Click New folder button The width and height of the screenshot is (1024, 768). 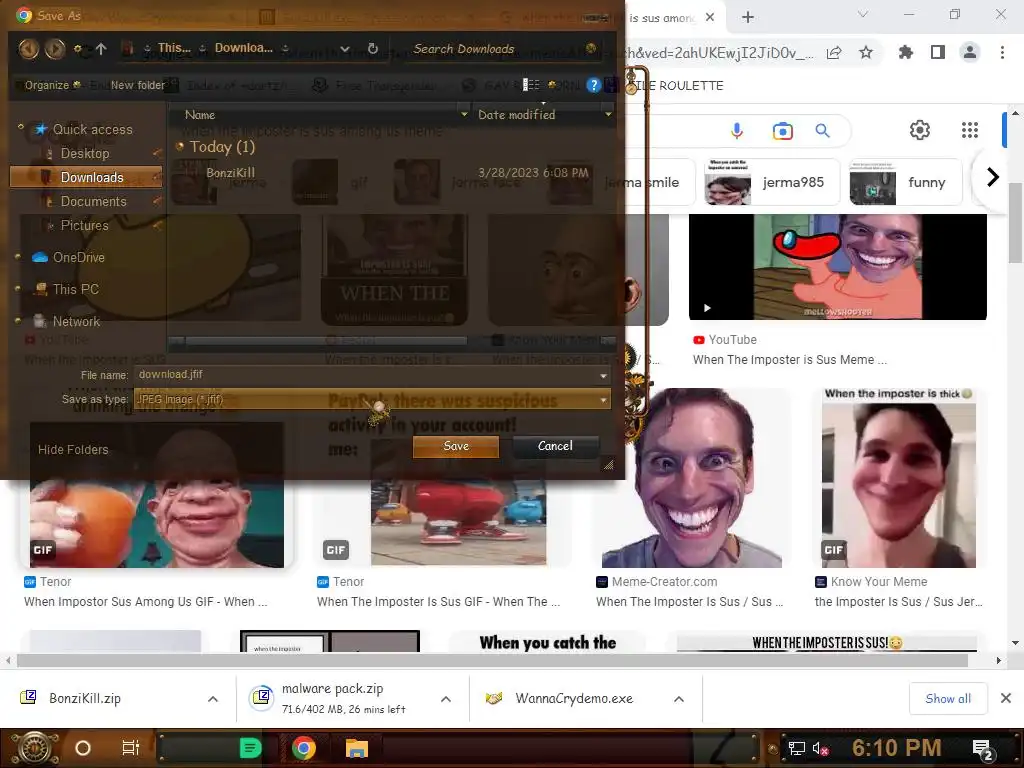click(138, 85)
